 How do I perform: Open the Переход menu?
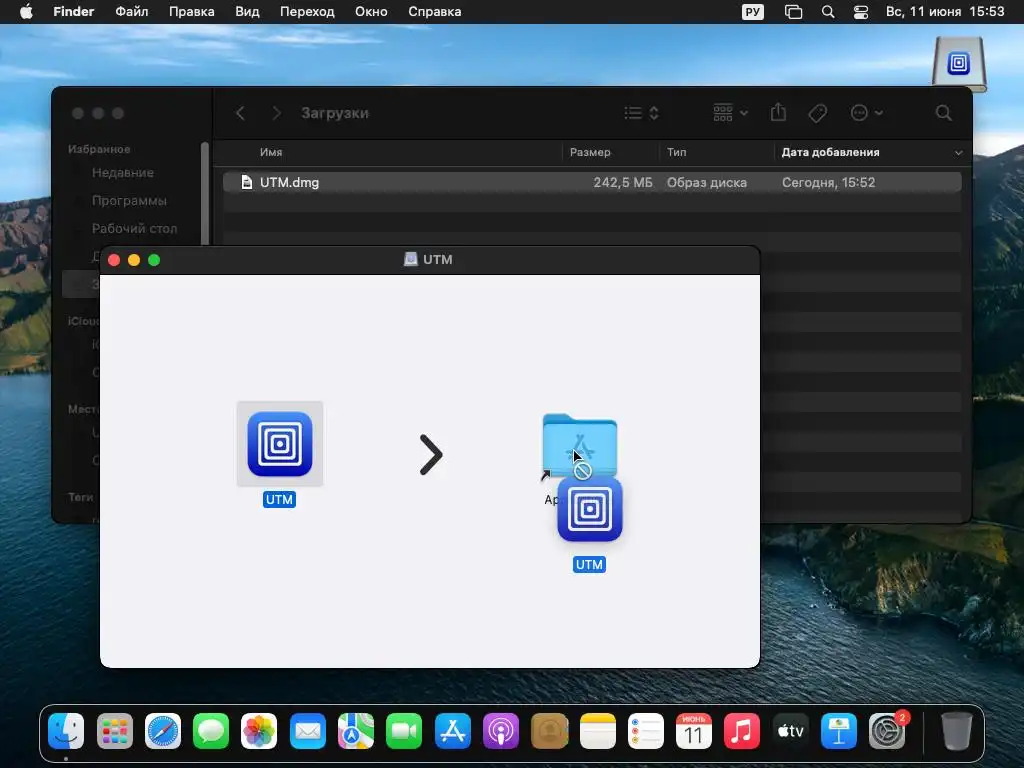307,12
